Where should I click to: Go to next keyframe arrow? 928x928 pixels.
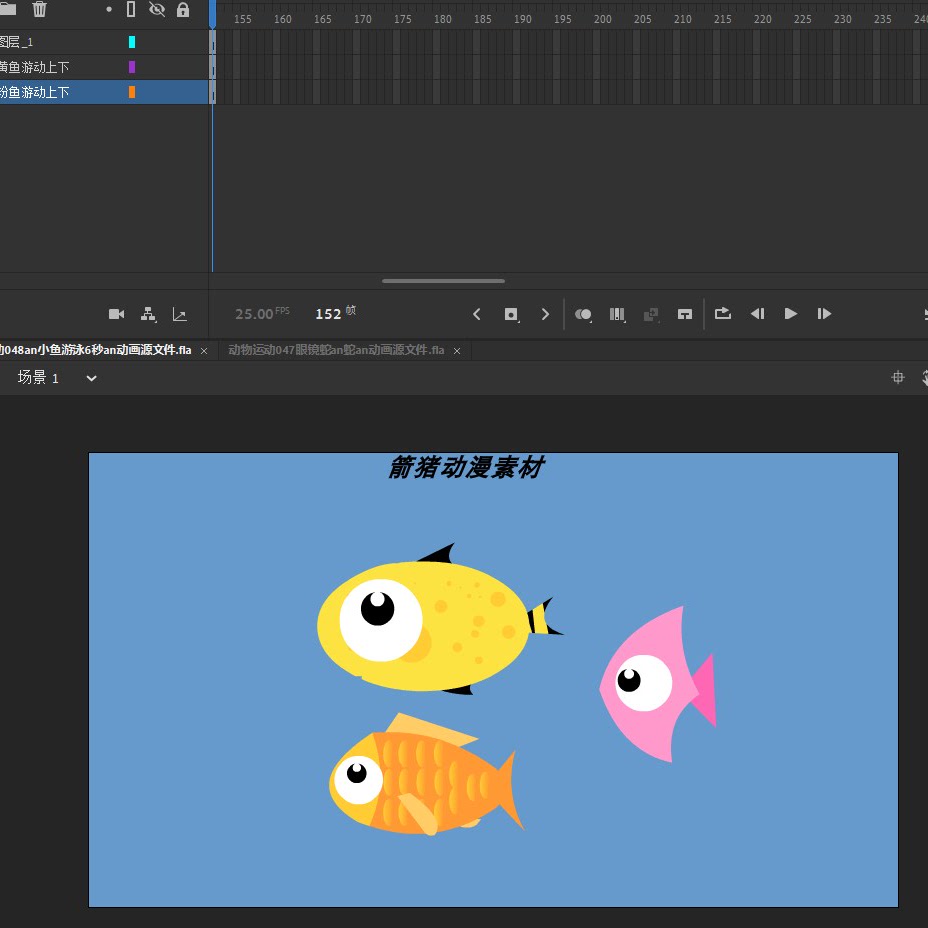coord(545,314)
